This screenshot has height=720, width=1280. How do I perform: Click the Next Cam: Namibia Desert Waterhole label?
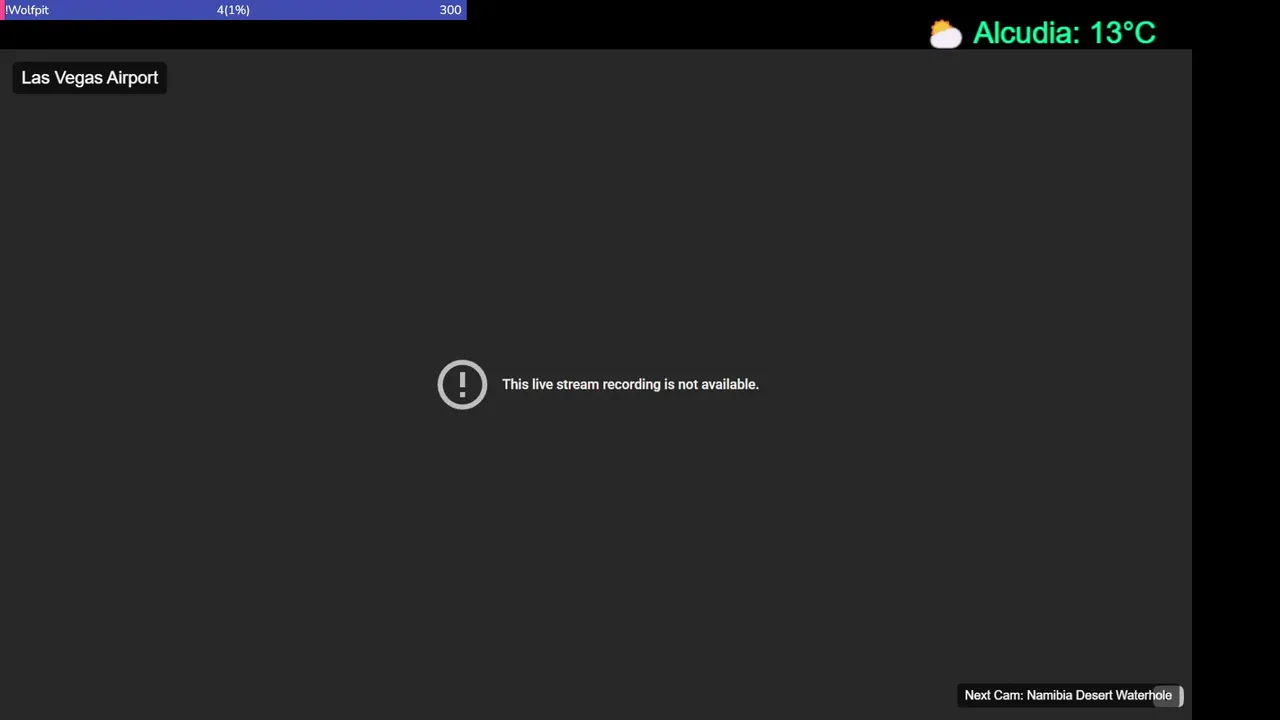click(x=1068, y=695)
